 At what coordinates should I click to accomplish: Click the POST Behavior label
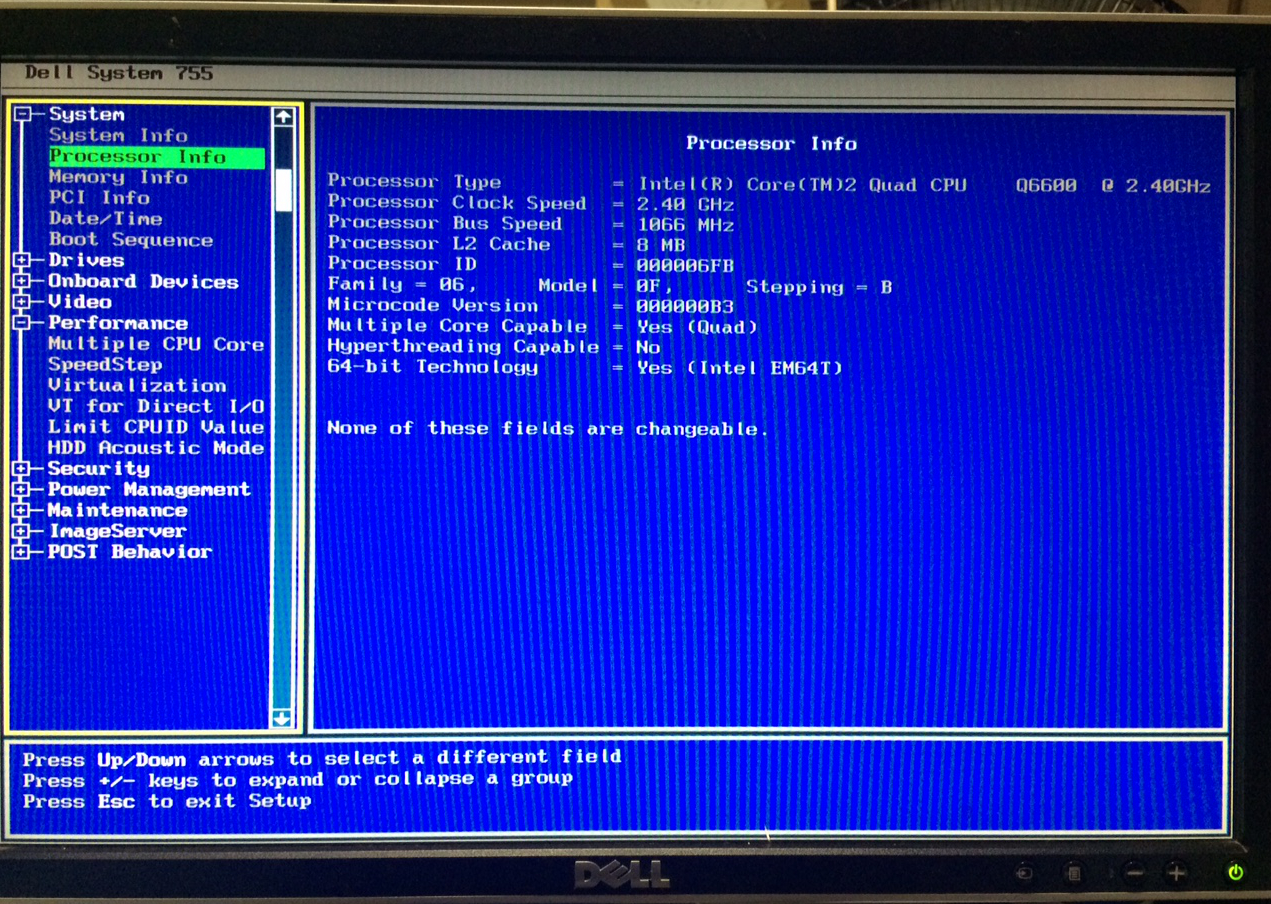click(131, 551)
